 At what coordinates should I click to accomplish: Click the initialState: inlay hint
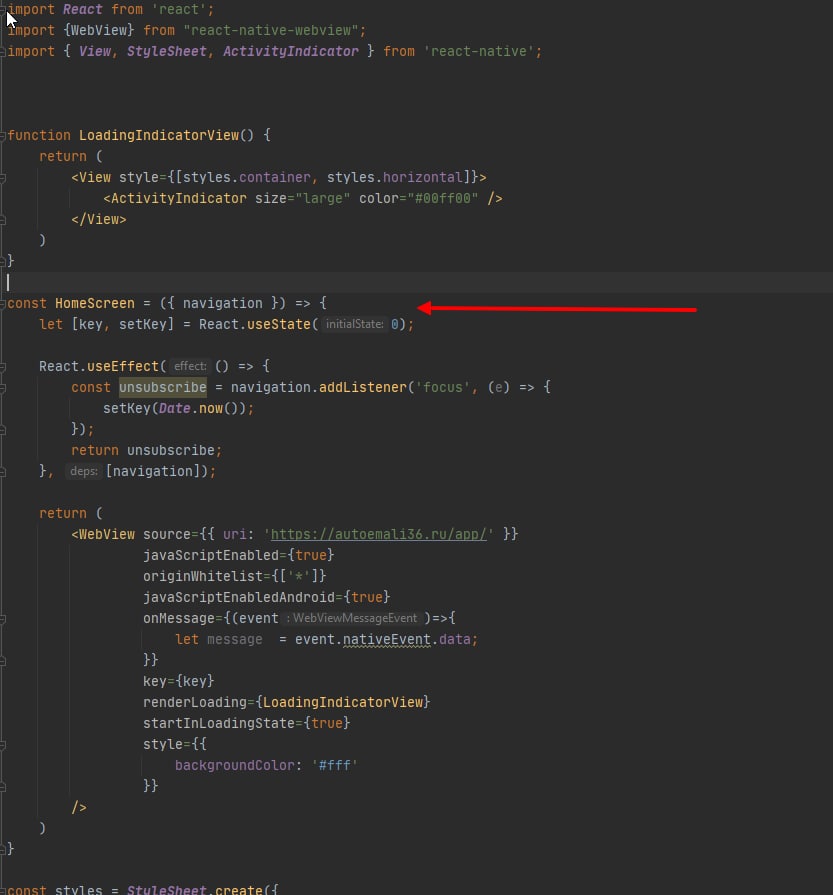pos(354,324)
